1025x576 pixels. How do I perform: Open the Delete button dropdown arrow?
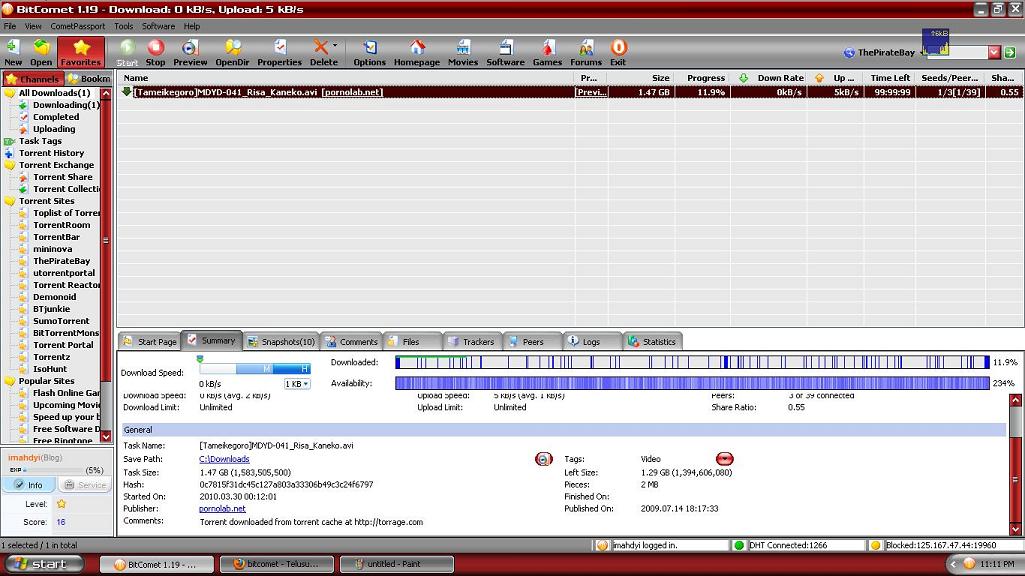335,46
